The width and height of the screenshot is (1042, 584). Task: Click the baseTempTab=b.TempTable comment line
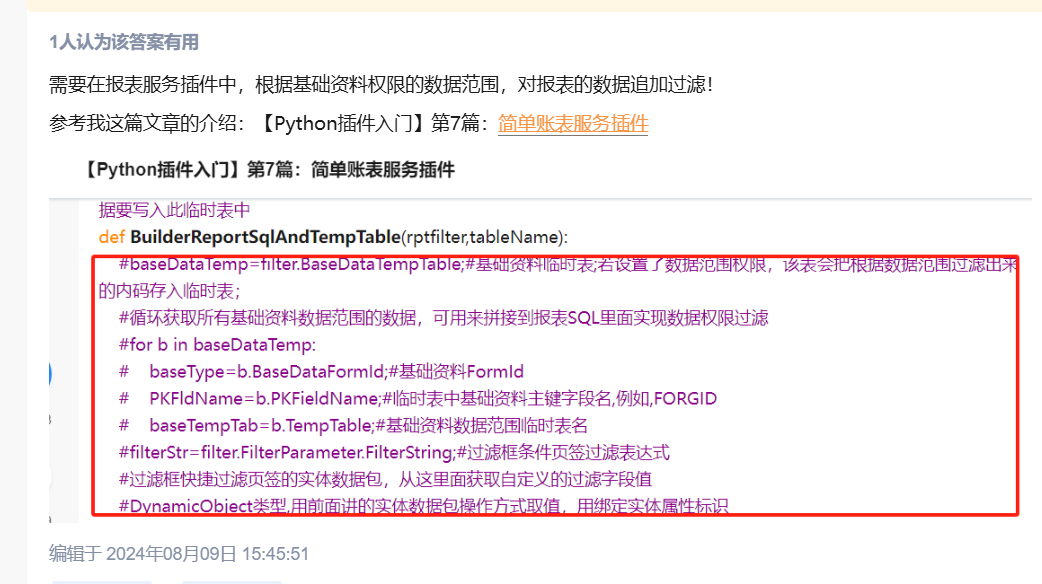coord(354,425)
